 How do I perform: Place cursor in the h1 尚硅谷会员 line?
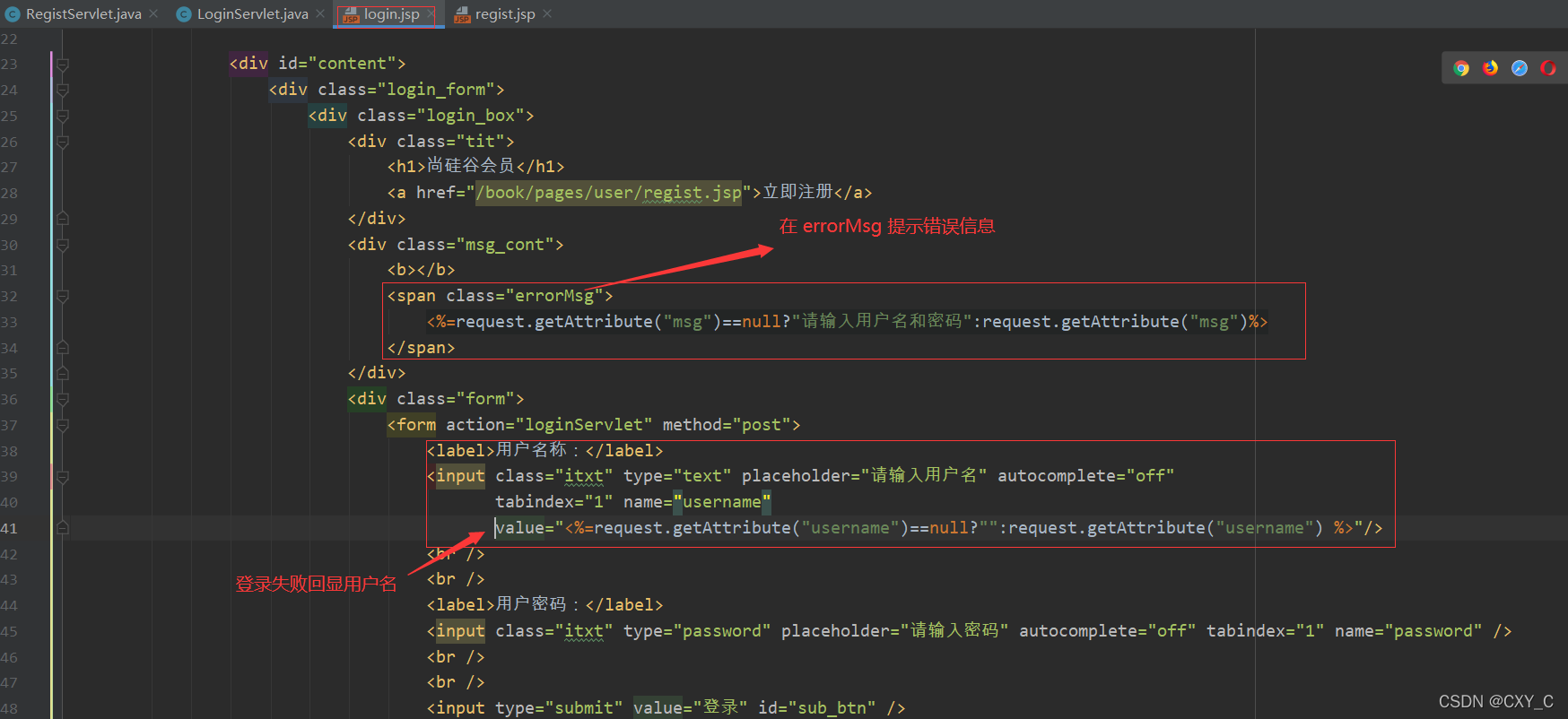[x=475, y=167]
